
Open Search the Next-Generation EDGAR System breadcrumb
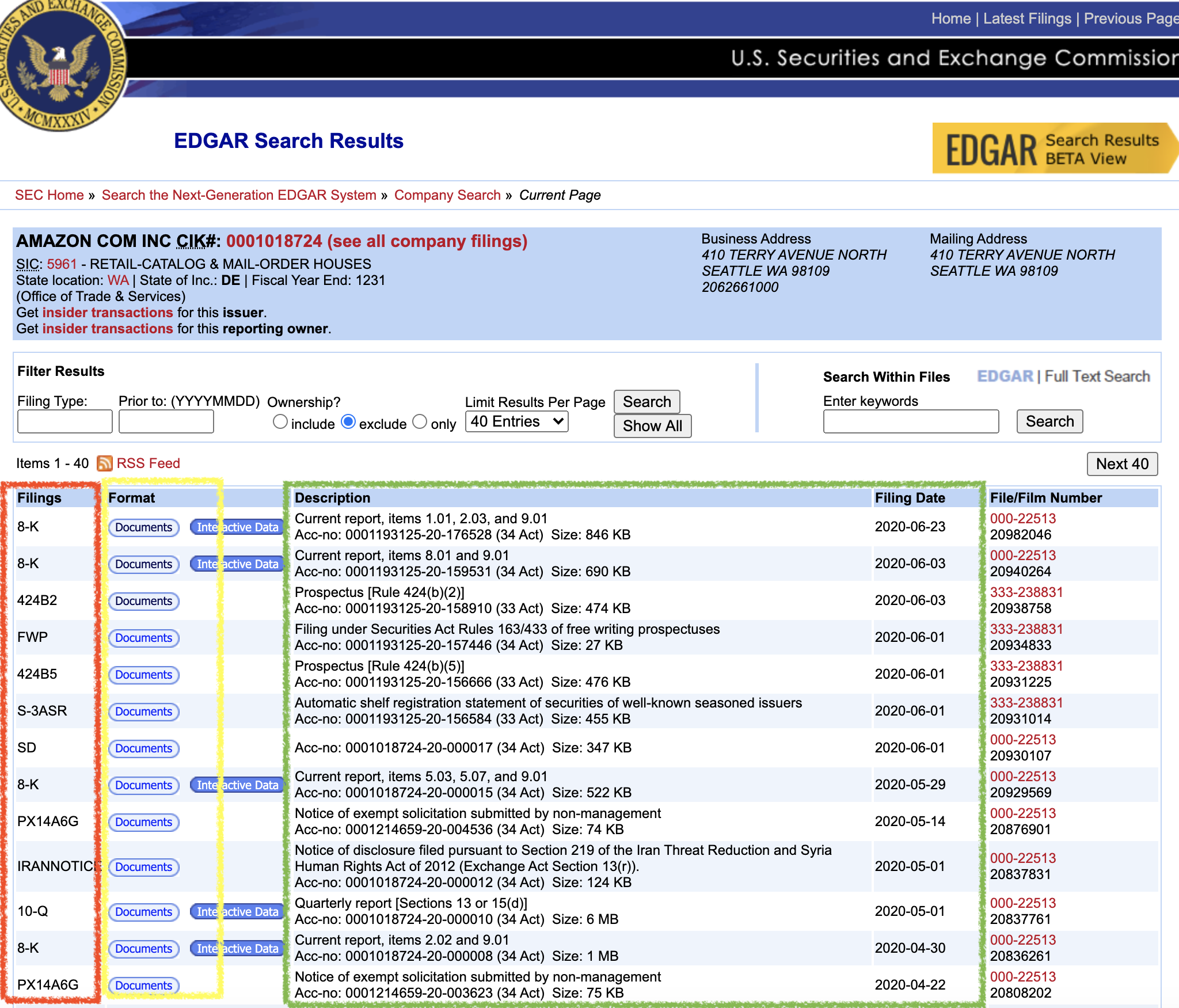[x=239, y=195]
